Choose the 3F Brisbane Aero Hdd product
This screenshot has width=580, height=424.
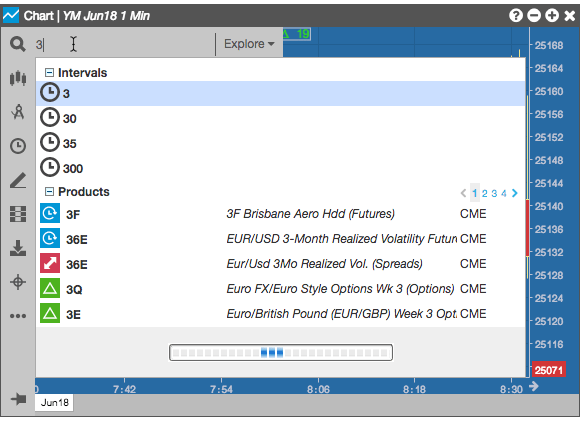[x=280, y=214]
